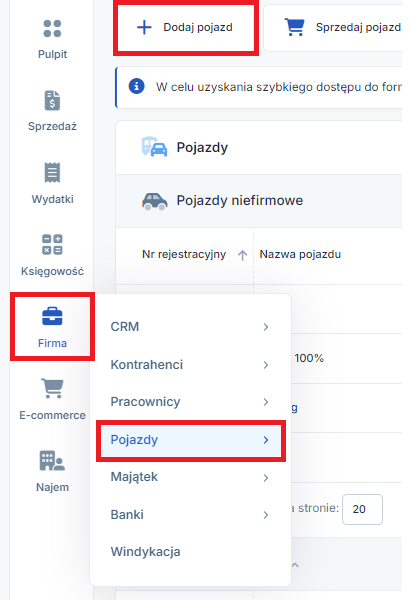
Task: Open the Pulpit dashboard icon
Action: tap(52, 28)
